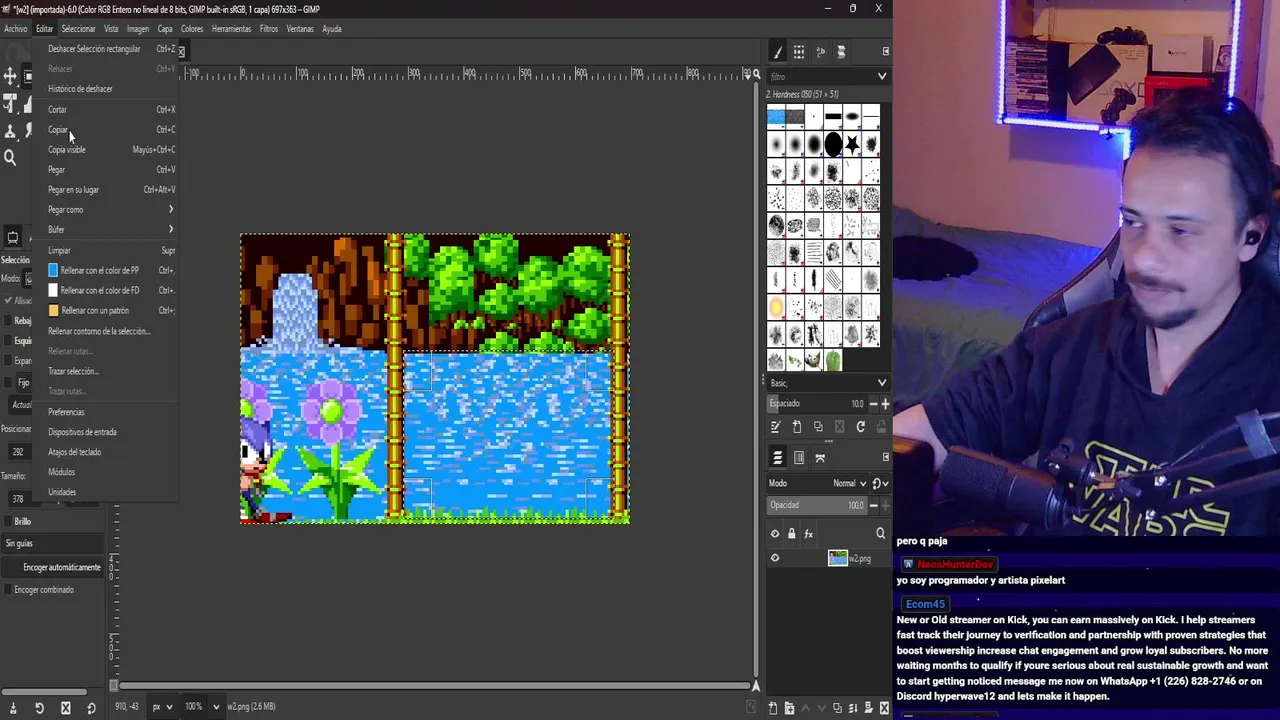Expand the Pegar como submenu
The width and height of the screenshot is (1280, 720).
(110, 210)
